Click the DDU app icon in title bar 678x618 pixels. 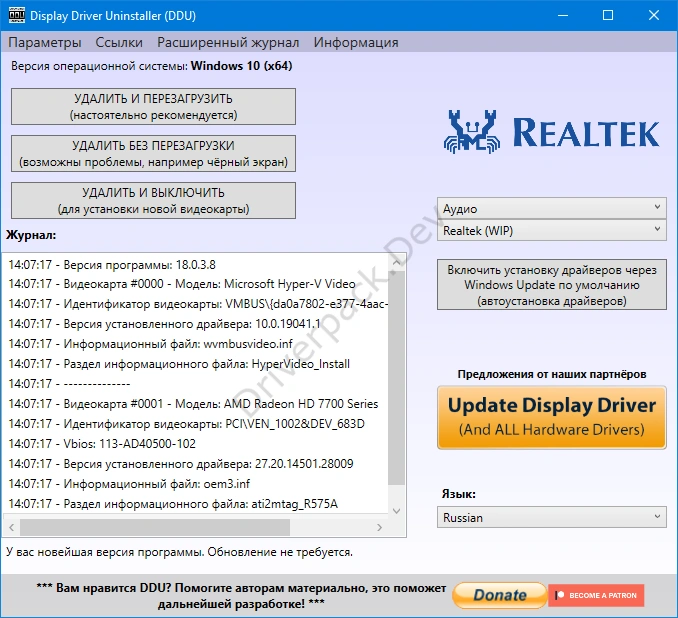16,16
